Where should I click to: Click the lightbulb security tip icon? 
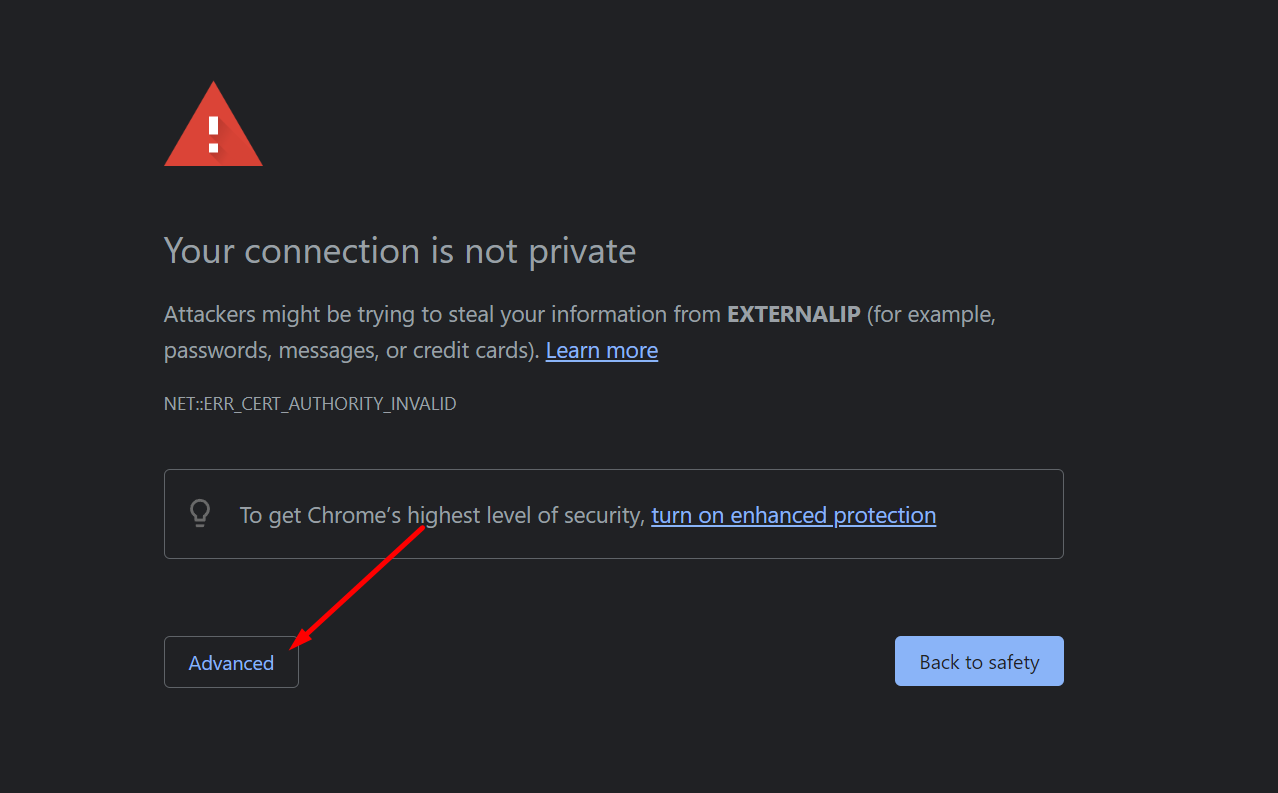point(200,514)
